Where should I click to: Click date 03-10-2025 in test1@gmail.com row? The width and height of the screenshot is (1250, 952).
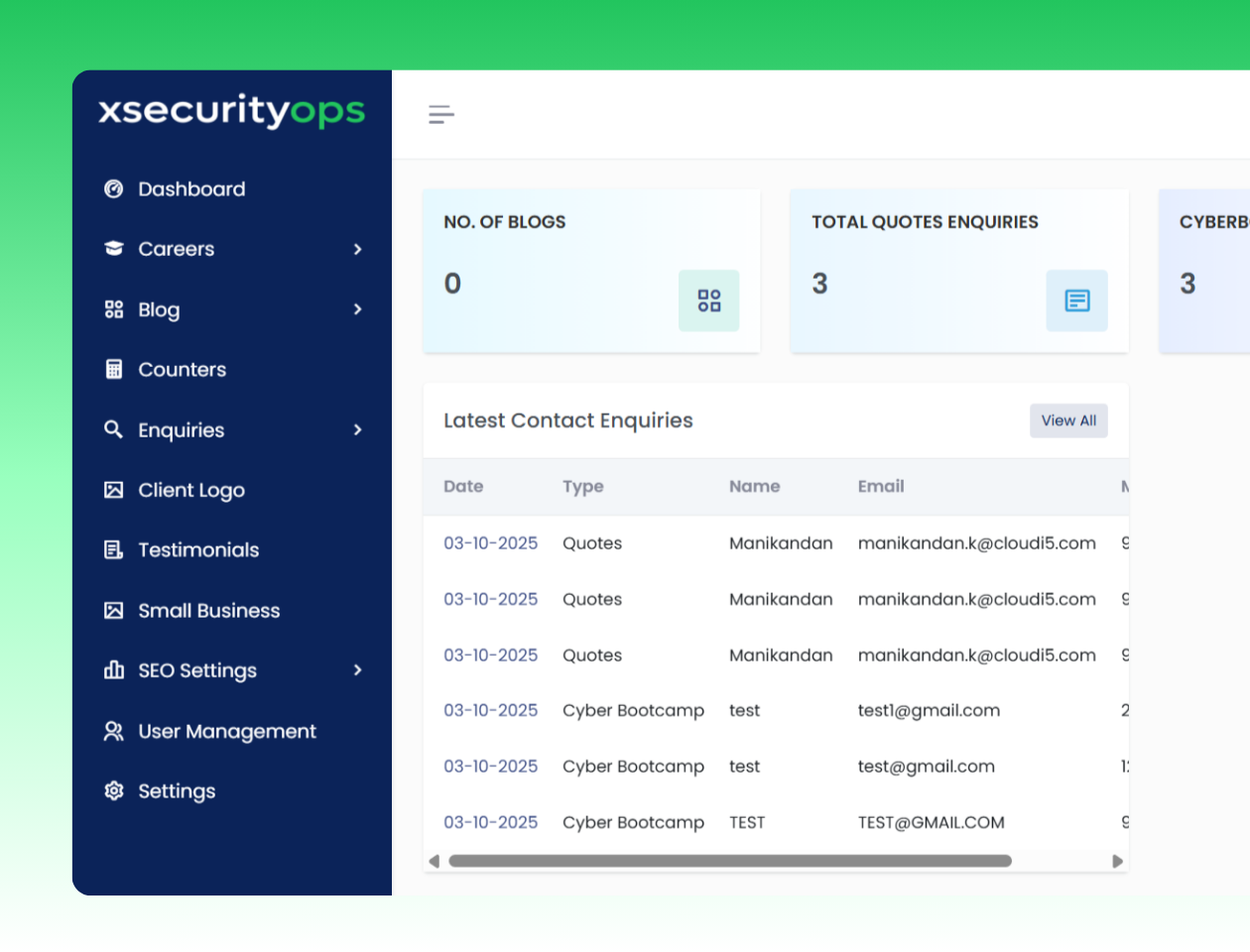pos(491,710)
